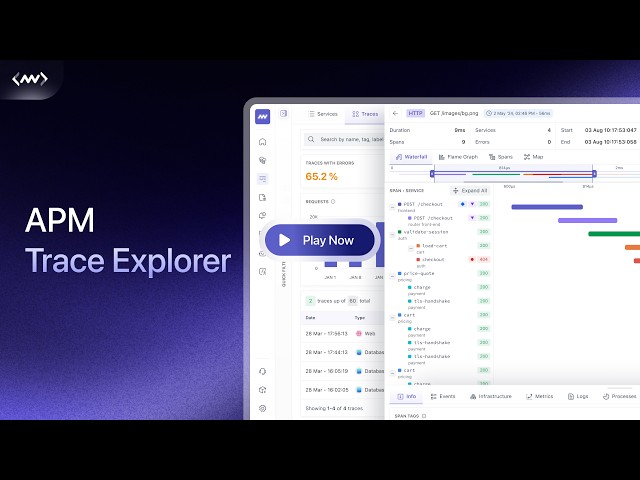Screen dimensions: 640x480
Task: Click the copy icon beside SPAN TAGS
Action: pos(424,416)
